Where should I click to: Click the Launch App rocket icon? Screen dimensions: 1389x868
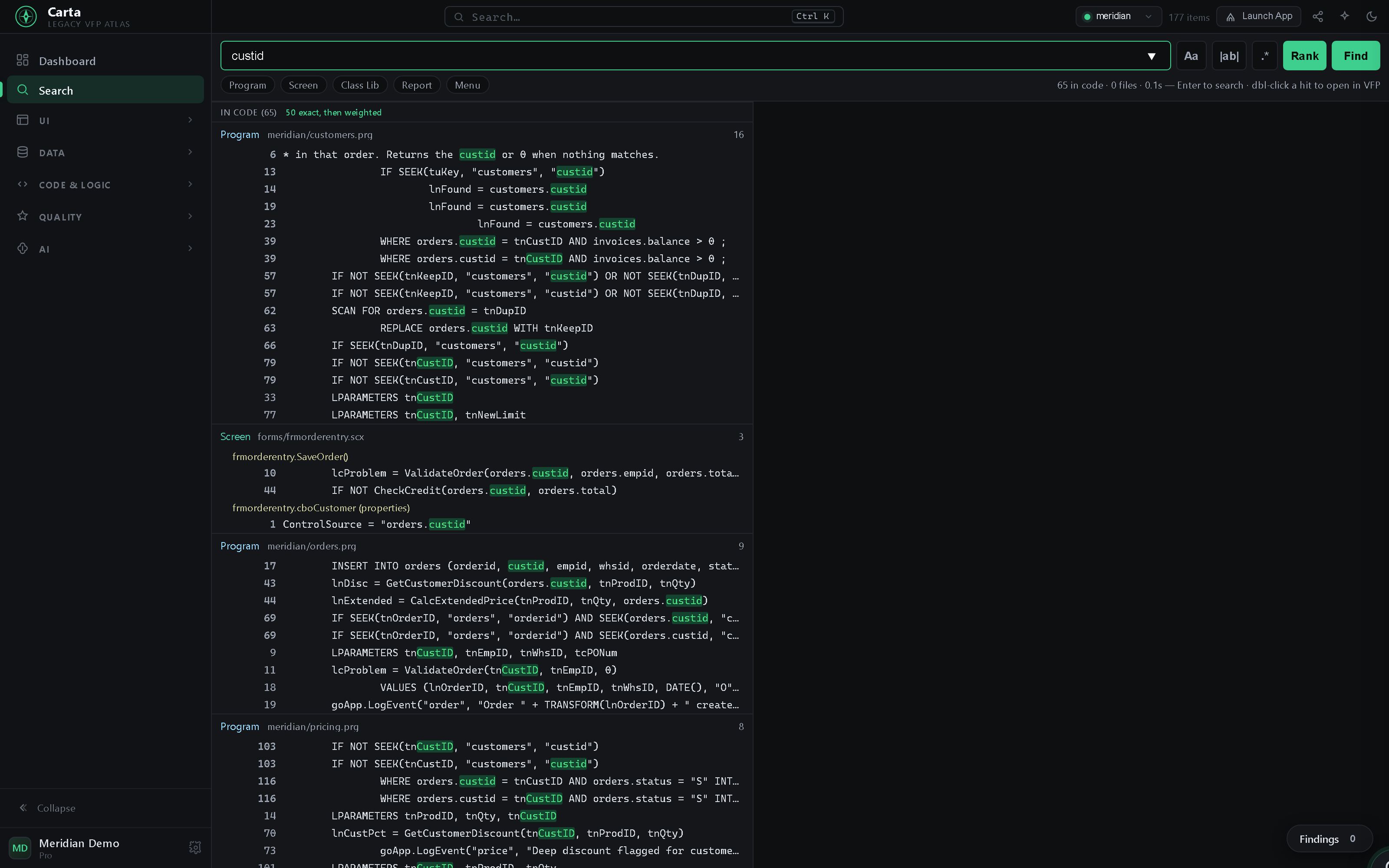[1231, 16]
